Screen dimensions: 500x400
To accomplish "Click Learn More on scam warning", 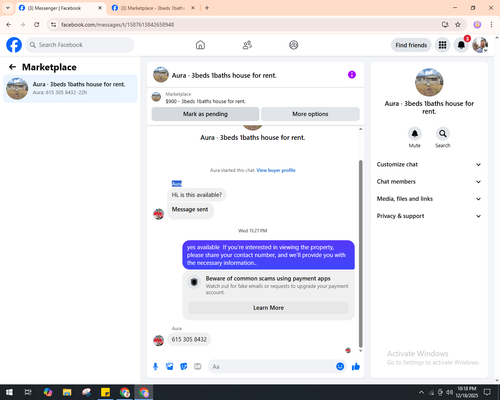I will [x=268, y=308].
